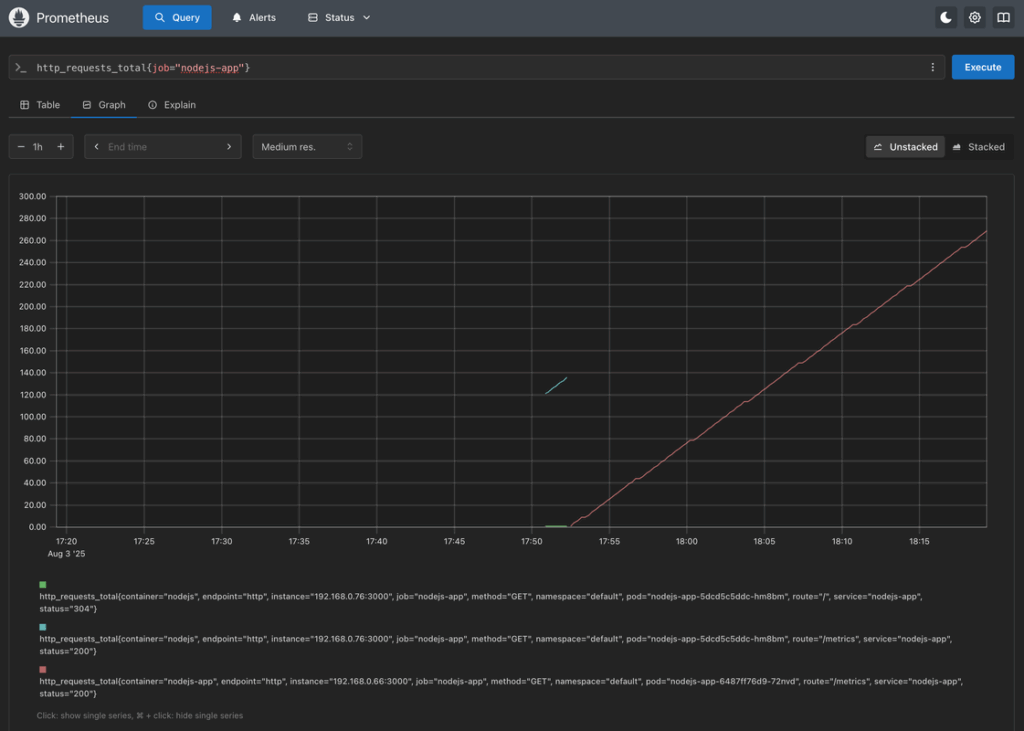
Task: Click the teal legend color swatch
Action: coord(42,627)
